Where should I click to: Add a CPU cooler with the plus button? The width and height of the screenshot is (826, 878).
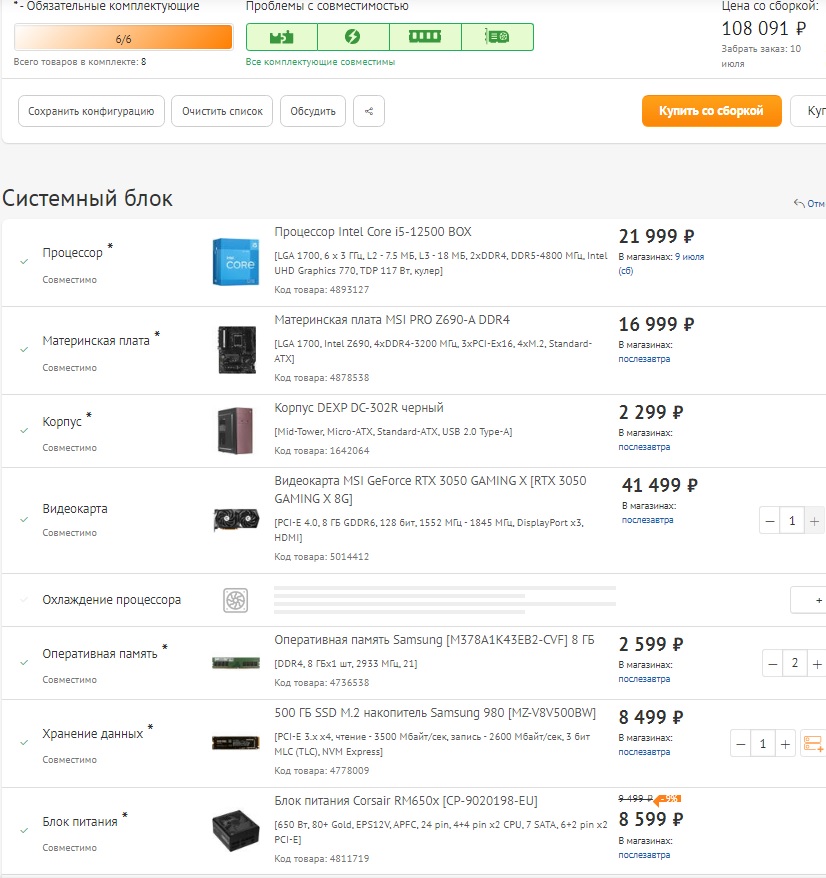coord(809,600)
